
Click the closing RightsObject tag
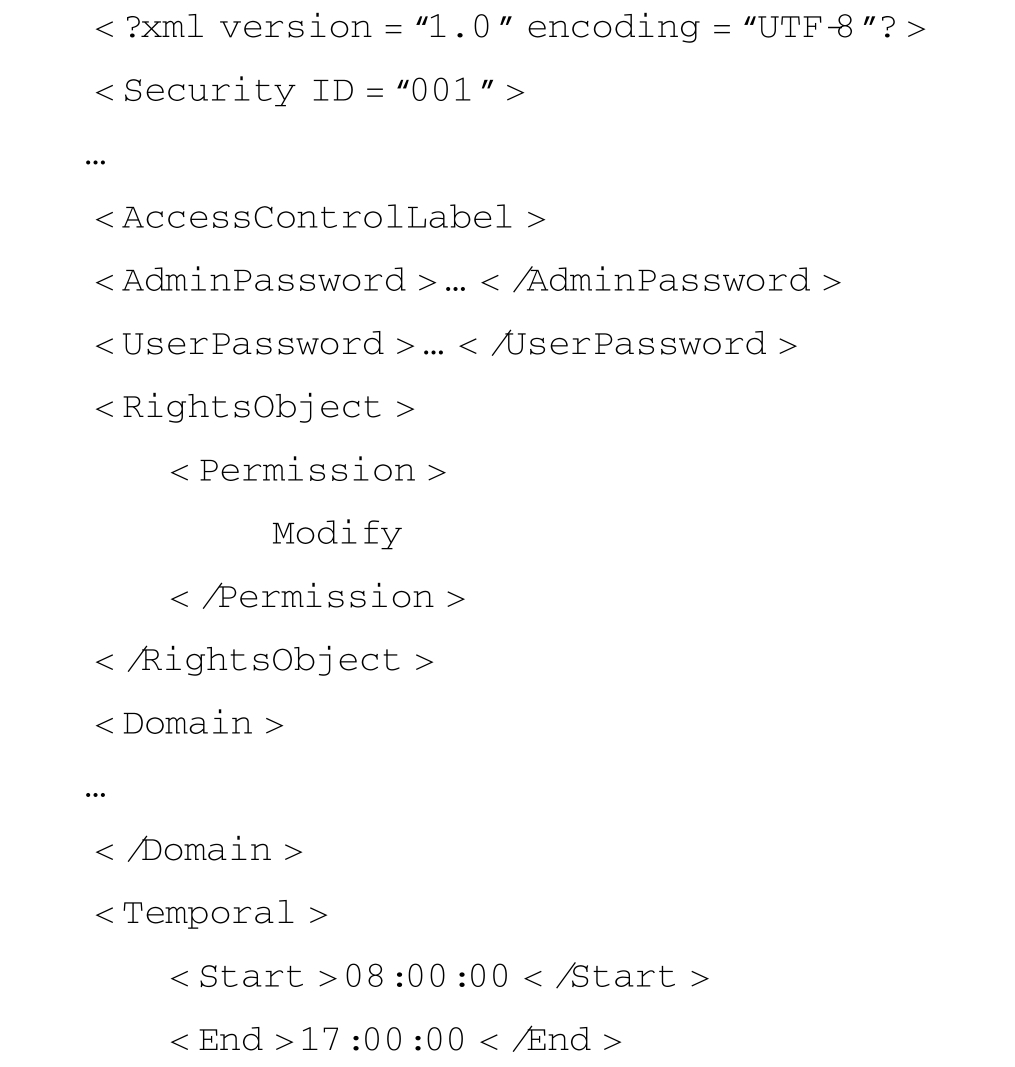[264, 661]
